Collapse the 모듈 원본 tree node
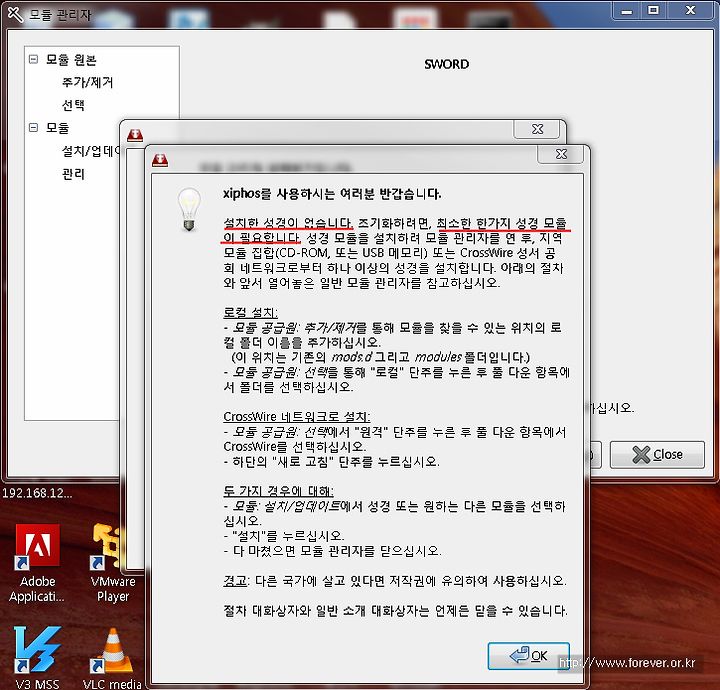Viewport: 720px width, 690px height. pos(34,59)
